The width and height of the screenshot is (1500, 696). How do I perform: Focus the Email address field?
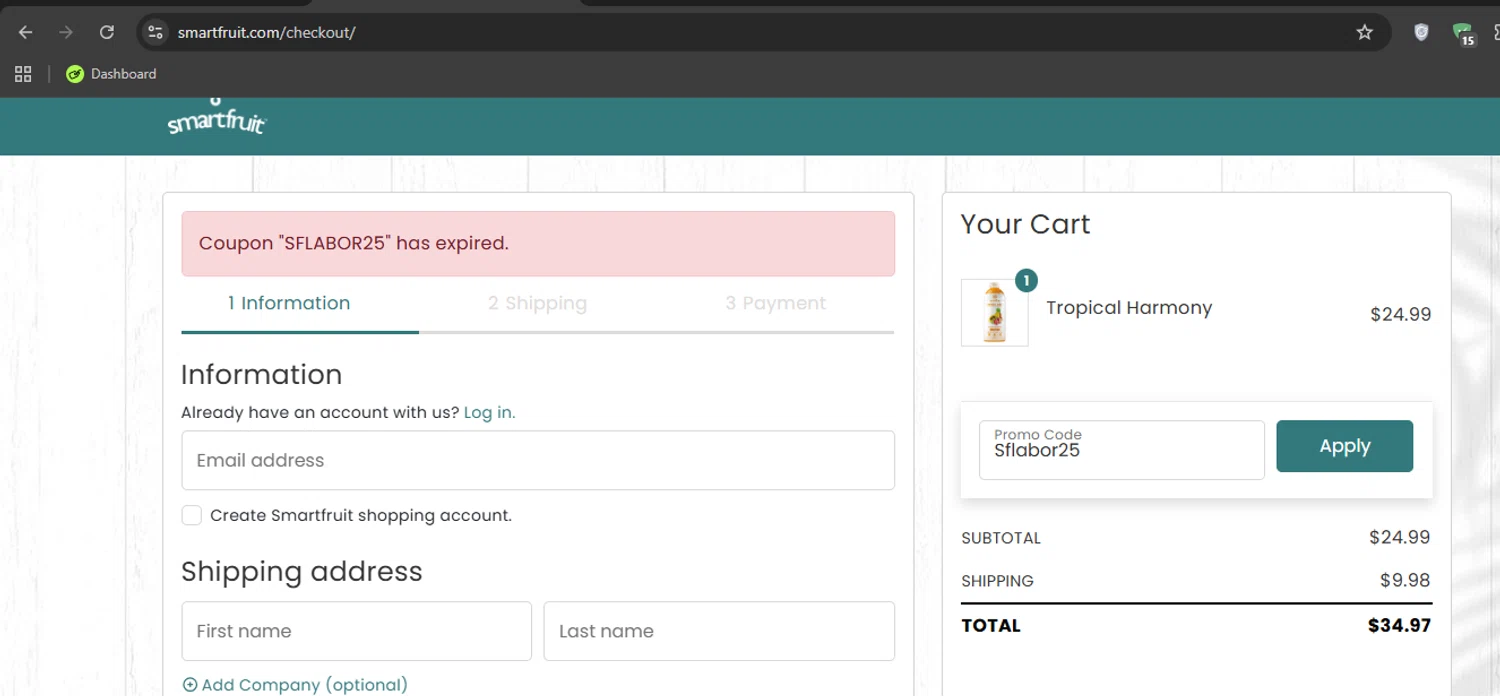point(538,460)
